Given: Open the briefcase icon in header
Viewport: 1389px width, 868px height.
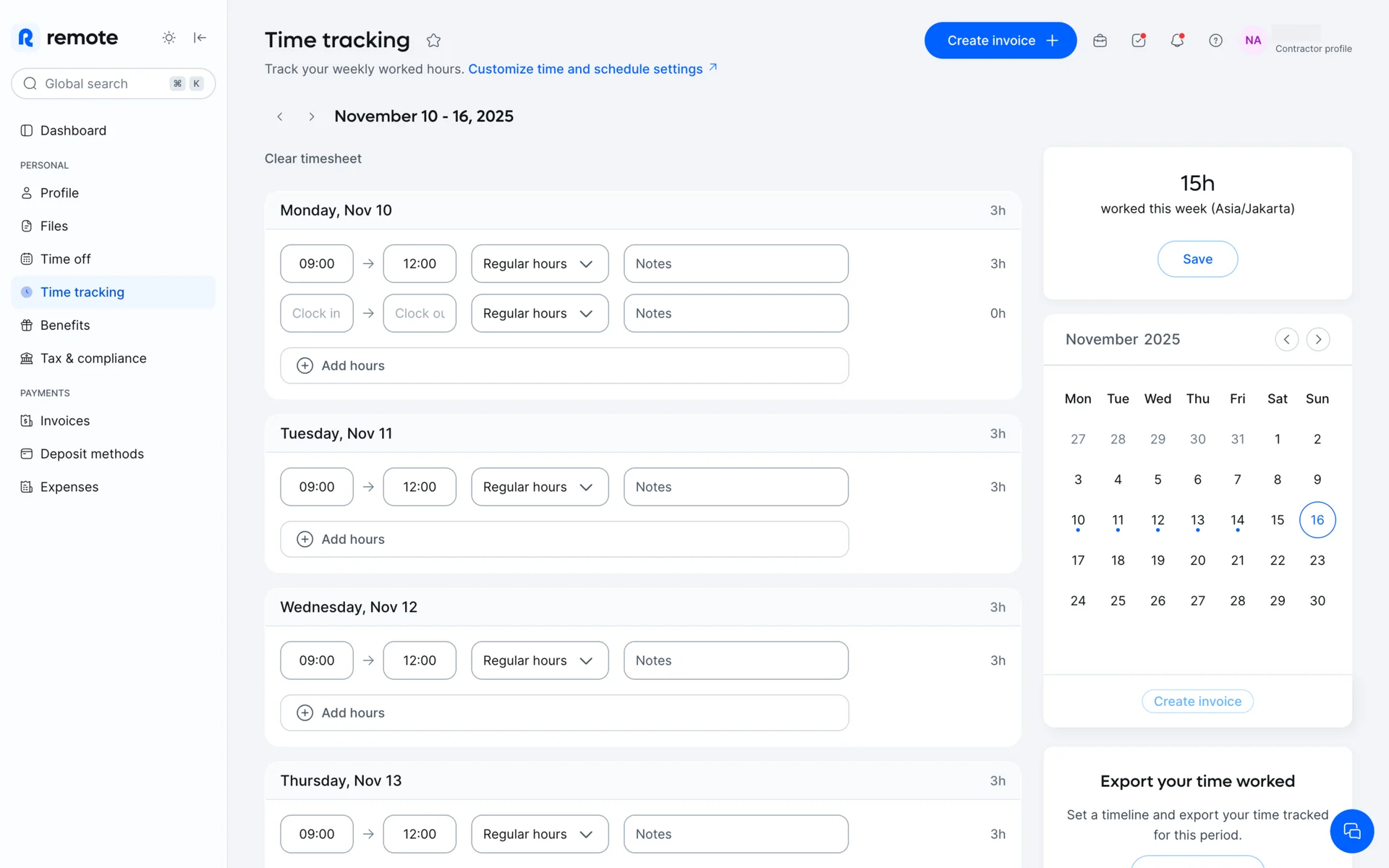Looking at the screenshot, I should coord(1100,41).
